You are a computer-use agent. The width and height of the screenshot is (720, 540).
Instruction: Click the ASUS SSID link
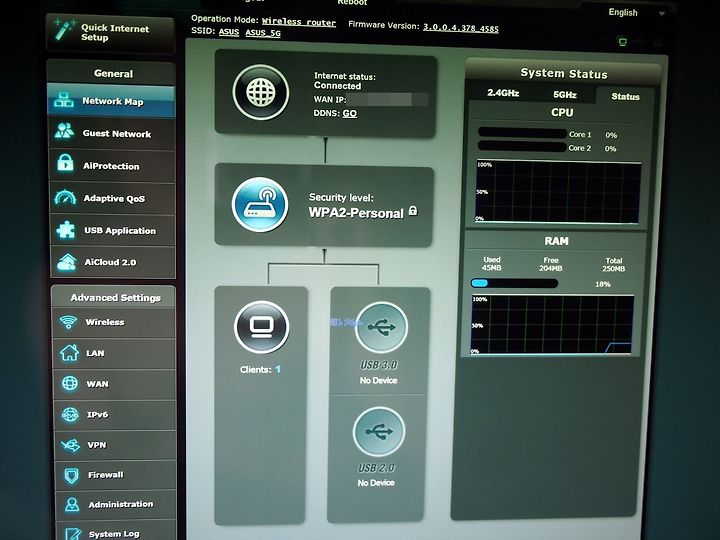pyautogui.click(x=229, y=32)
